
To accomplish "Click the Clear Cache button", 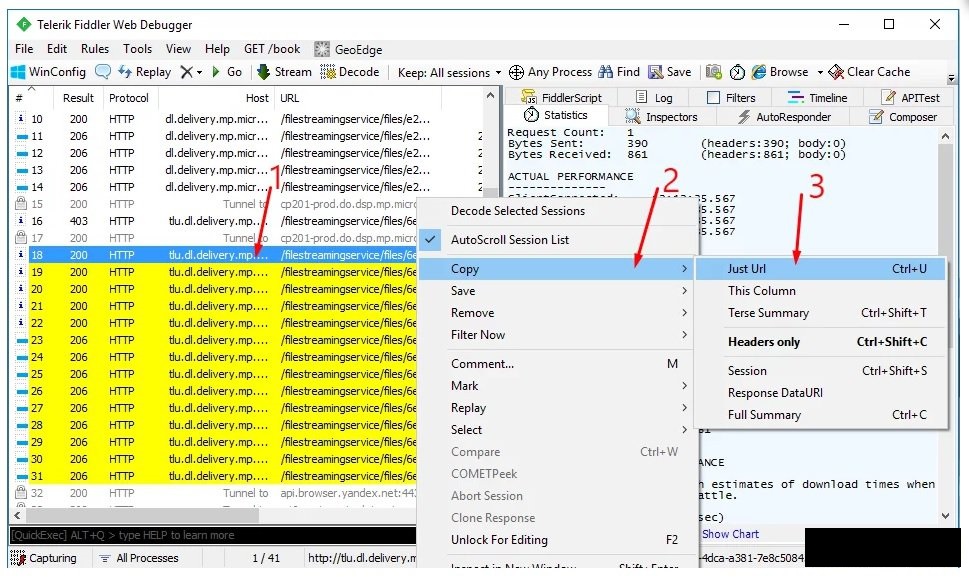I will pos(869,72).
